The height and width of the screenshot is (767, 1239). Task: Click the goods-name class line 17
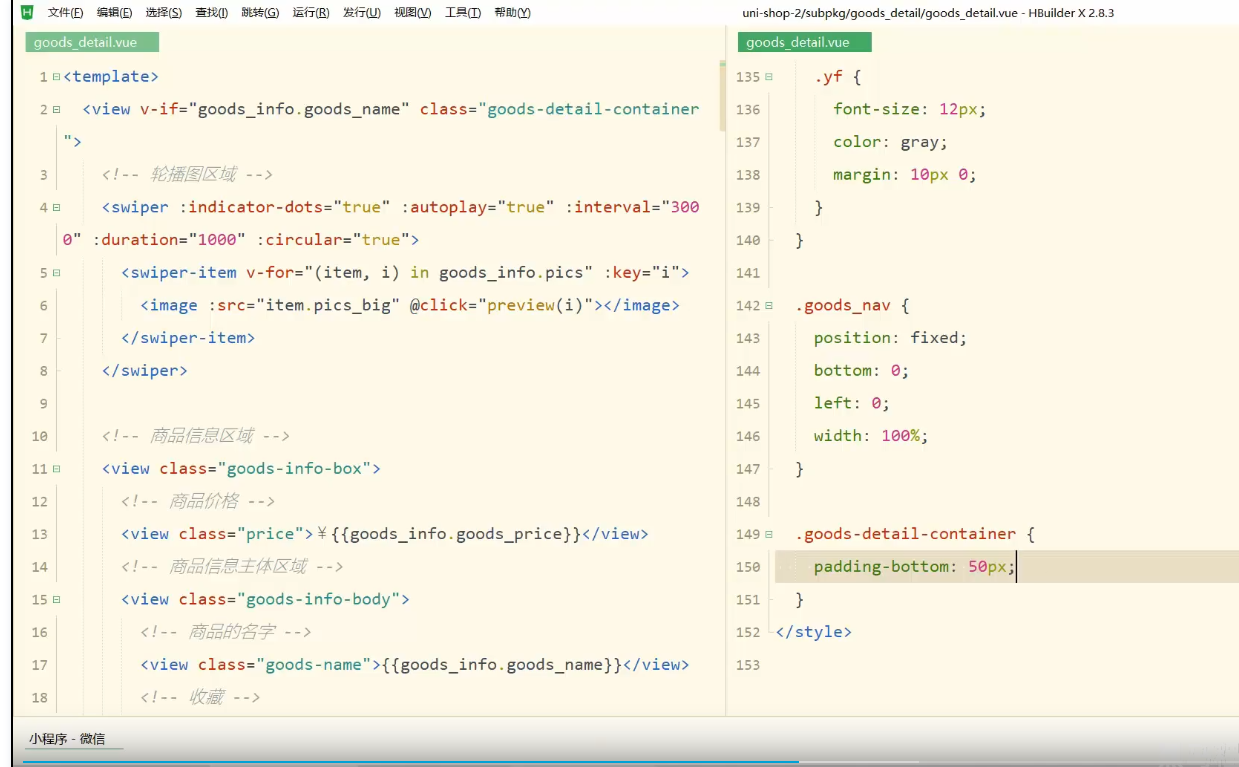click(x=314, y=664)
